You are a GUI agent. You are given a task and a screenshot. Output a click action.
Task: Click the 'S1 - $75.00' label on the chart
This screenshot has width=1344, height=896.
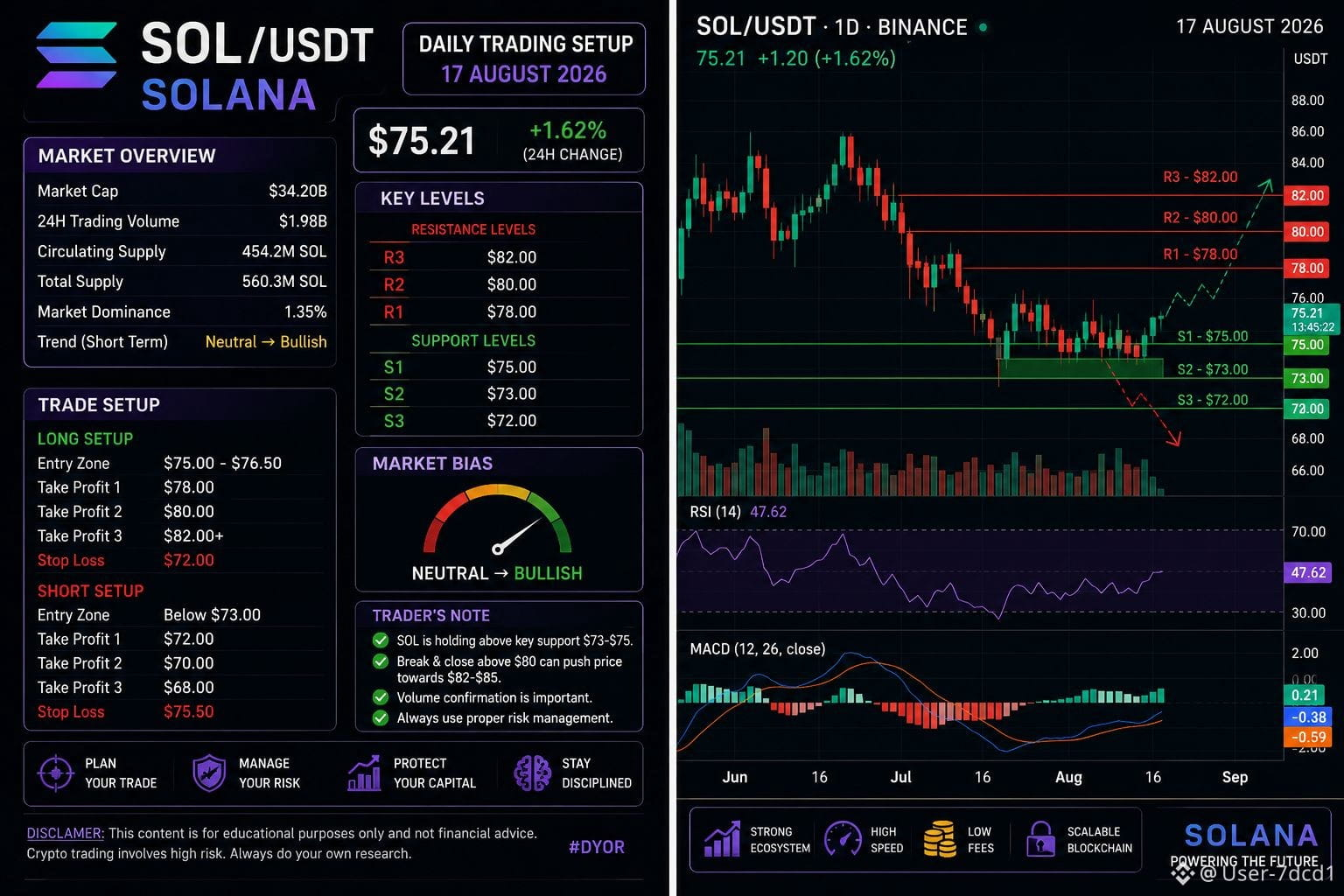point(1213,336)
